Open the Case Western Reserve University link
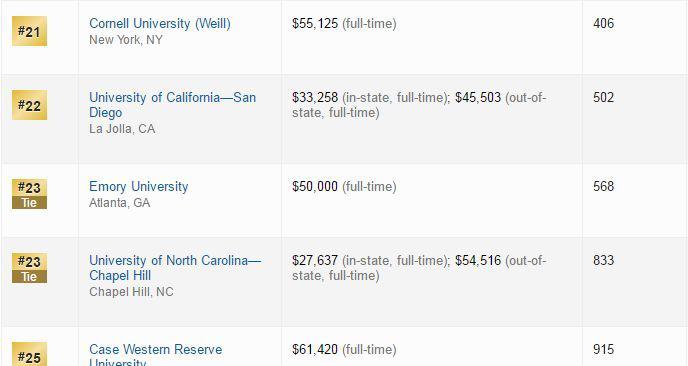This screenshot has width=688, height=366. click(155, 355)
